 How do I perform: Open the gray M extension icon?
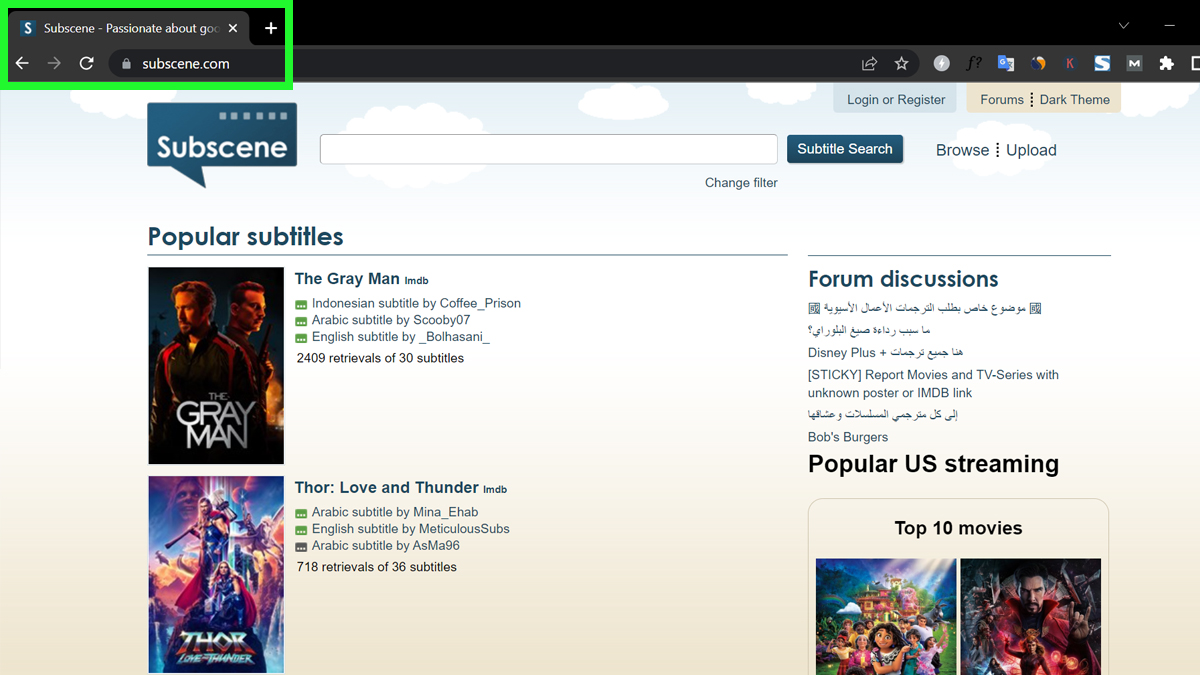coord(1134,63)
